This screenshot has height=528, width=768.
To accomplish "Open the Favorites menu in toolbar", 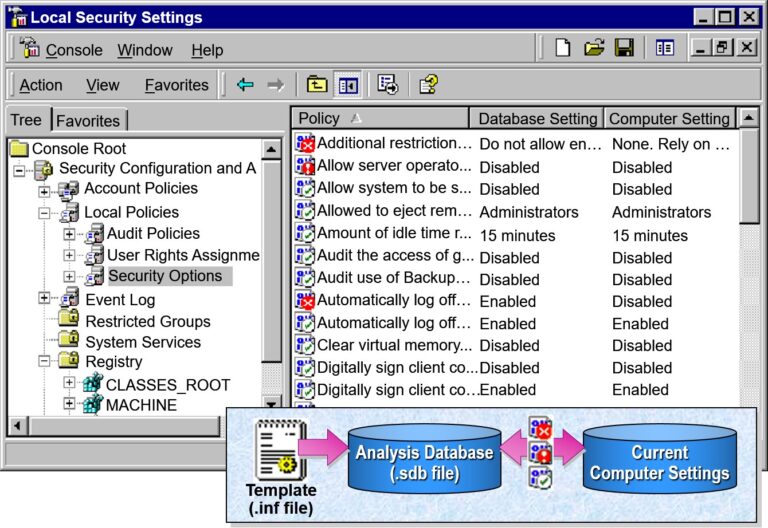I will (x=176, y=85).
